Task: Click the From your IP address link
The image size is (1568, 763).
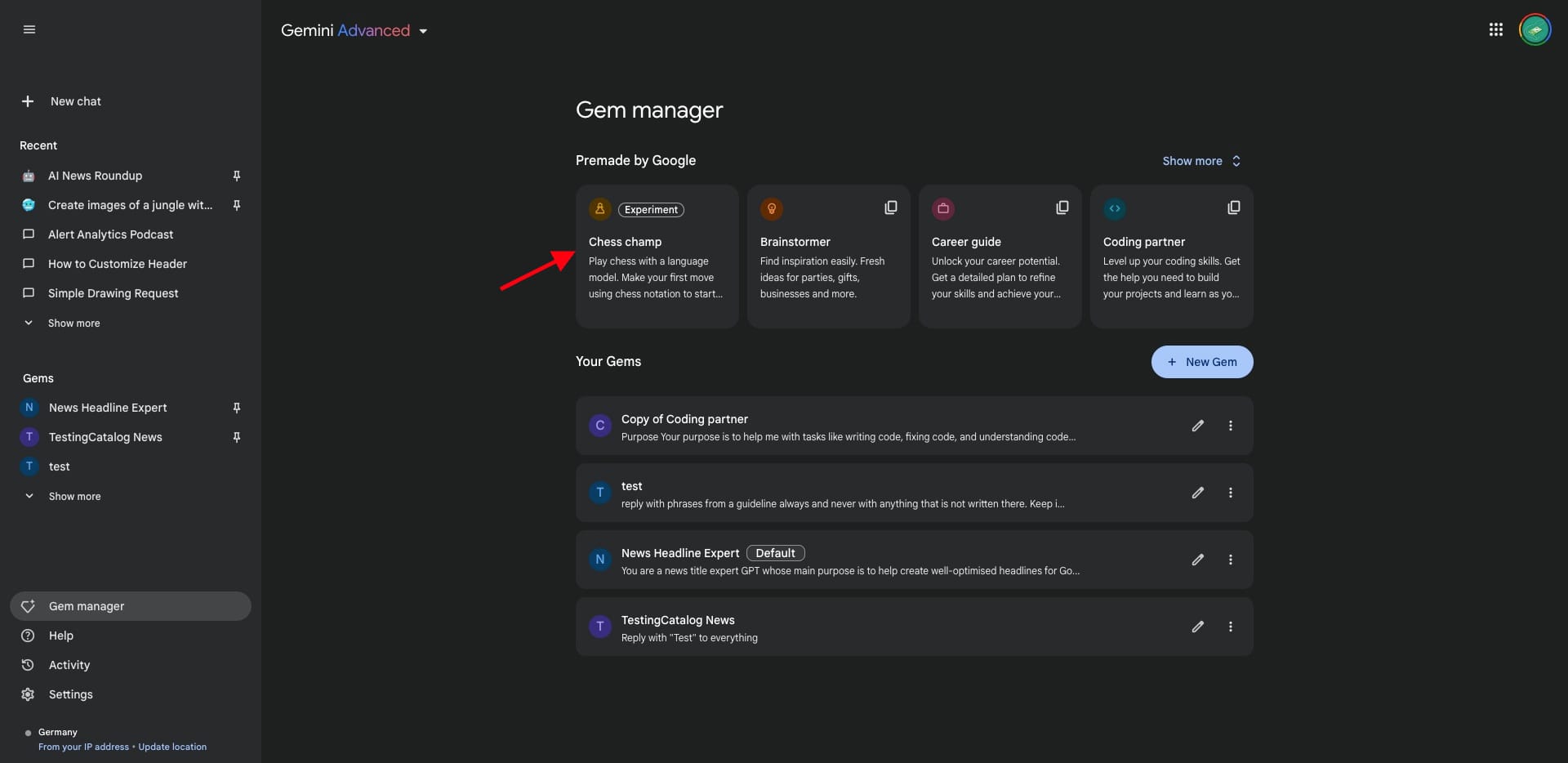Action: point(83,747)
